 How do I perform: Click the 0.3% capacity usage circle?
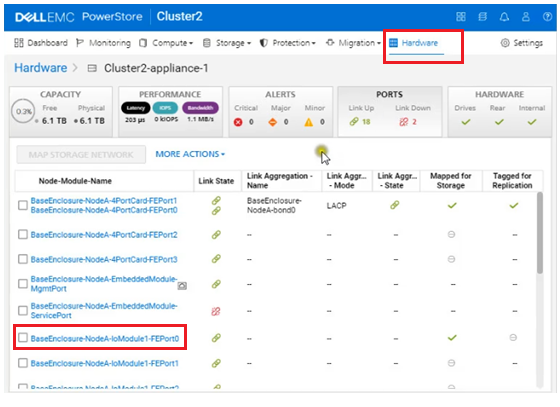tap(23, 111)
